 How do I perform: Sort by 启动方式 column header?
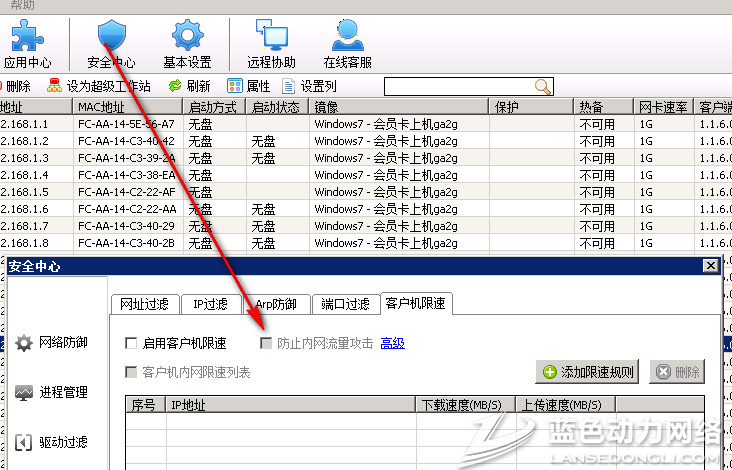214,107
